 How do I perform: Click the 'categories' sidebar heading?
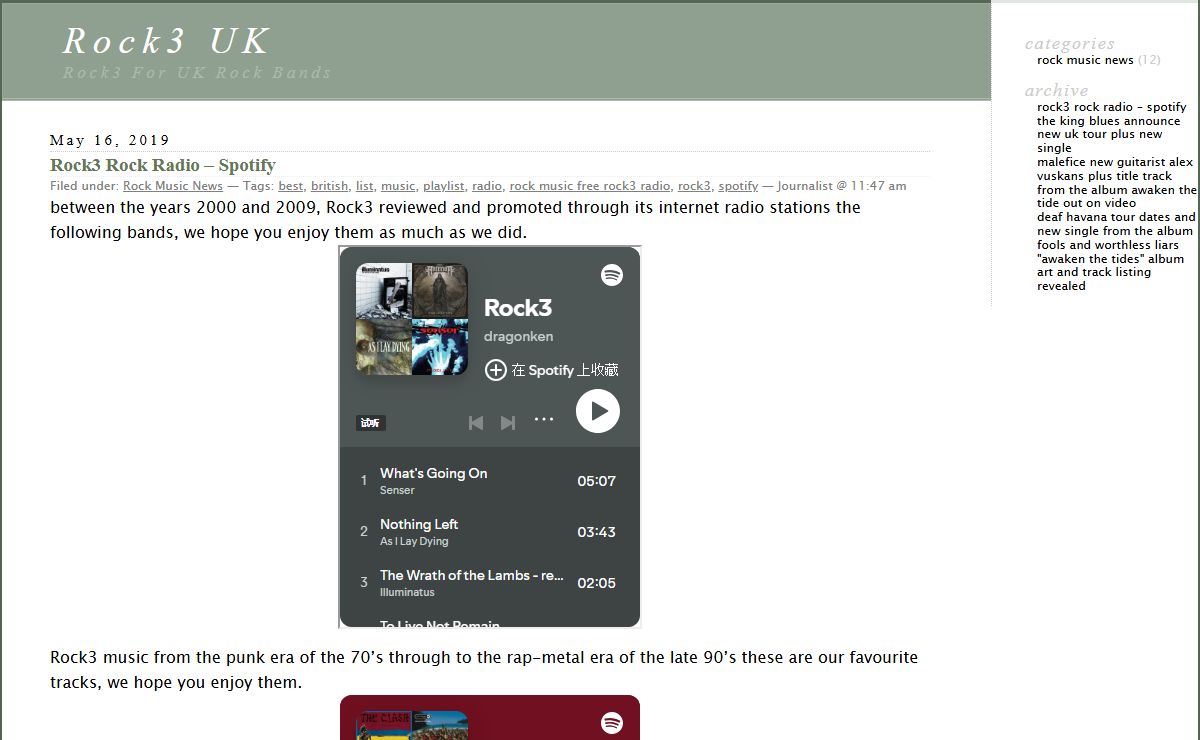pos(1070,44)
